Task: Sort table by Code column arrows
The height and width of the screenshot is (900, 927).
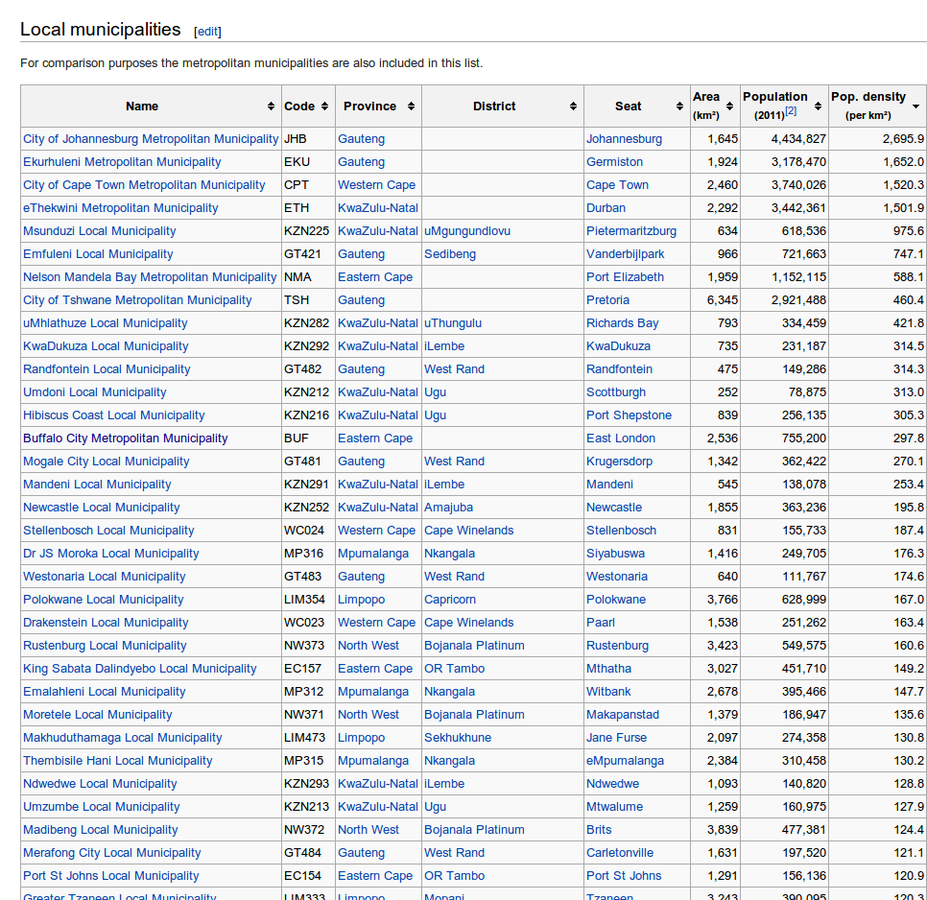Action: (325, 106)
